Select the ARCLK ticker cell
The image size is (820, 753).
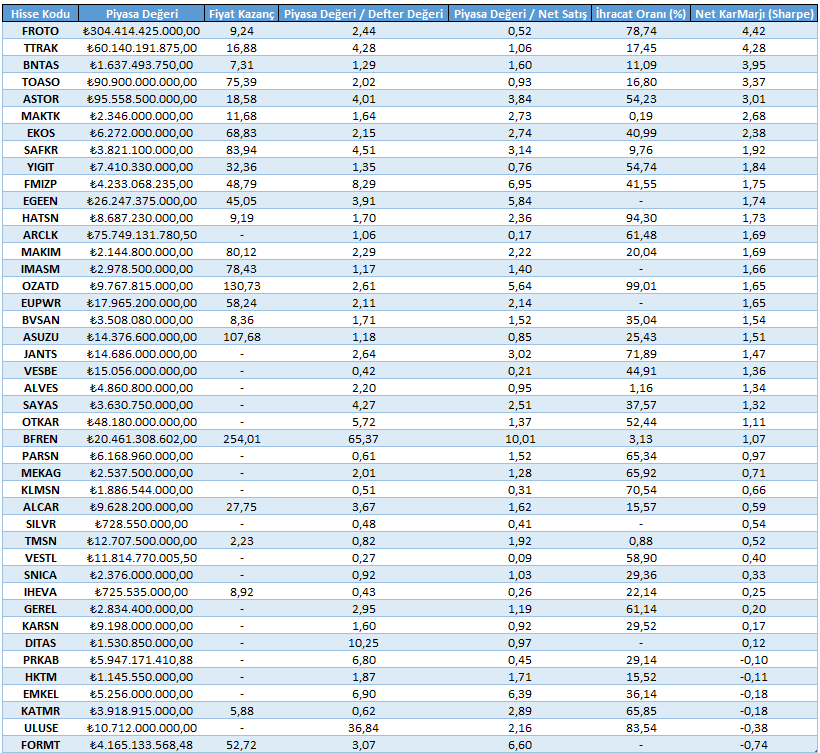click(40, 235)
